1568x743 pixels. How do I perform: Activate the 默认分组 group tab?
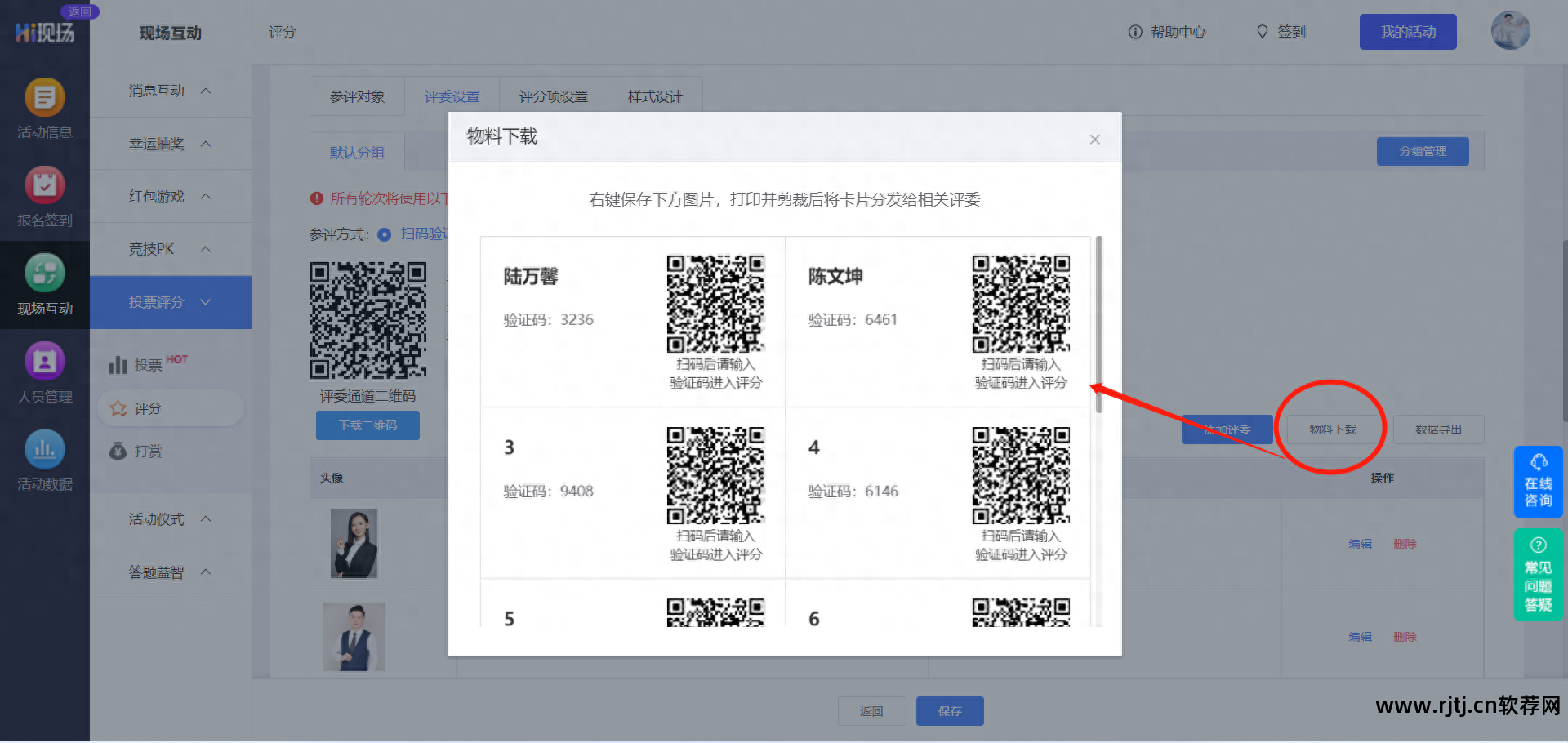[x=356, y=152]
